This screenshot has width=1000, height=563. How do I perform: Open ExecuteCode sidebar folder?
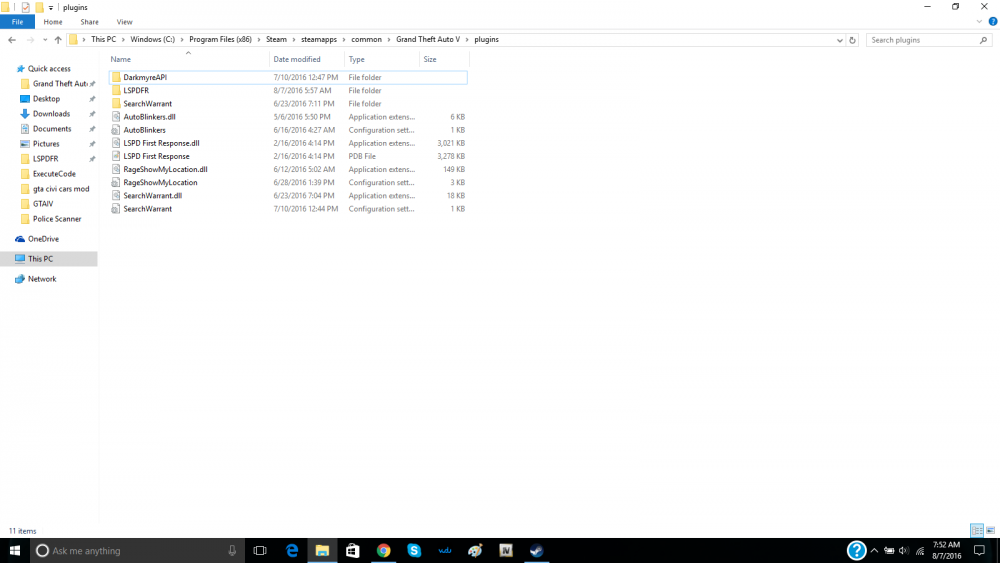(x=54, y=174)
